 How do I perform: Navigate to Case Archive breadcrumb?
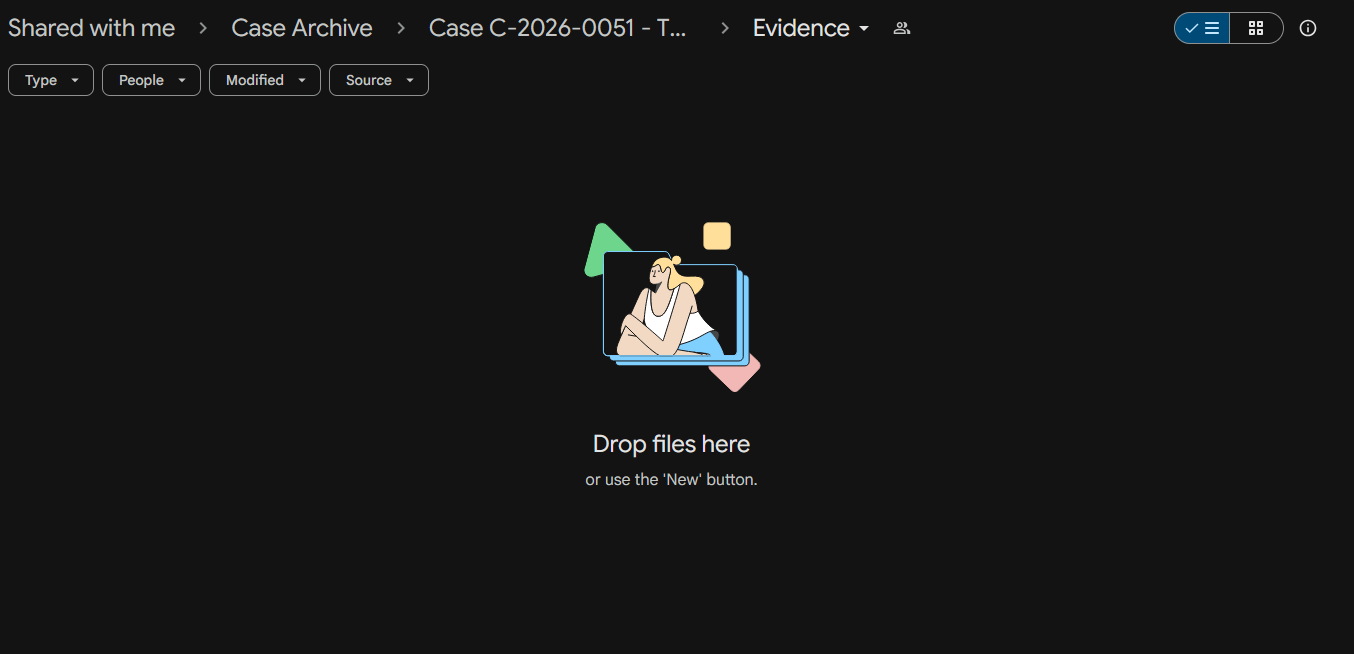pyautogui.click(x=302, y=28)
